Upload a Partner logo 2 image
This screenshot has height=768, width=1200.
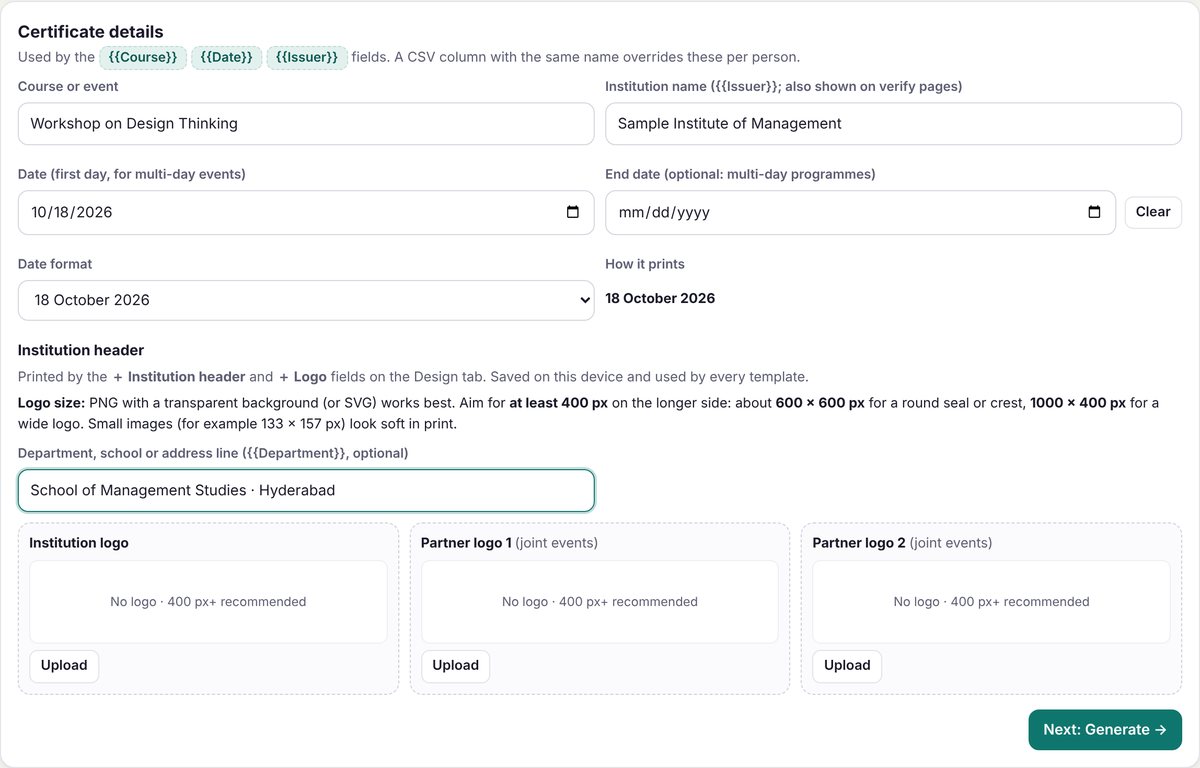847,666
